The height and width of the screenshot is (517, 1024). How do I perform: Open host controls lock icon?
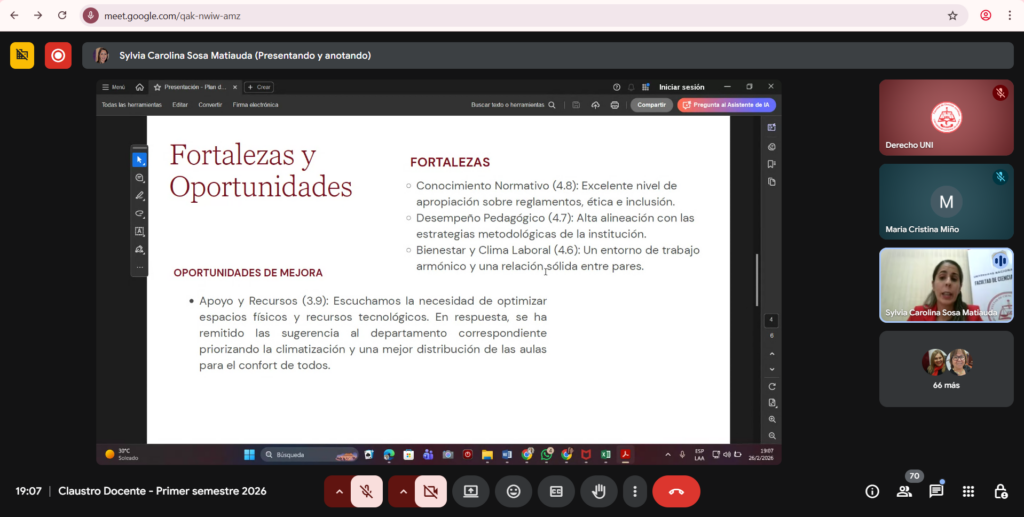[x=1000, y=491]
